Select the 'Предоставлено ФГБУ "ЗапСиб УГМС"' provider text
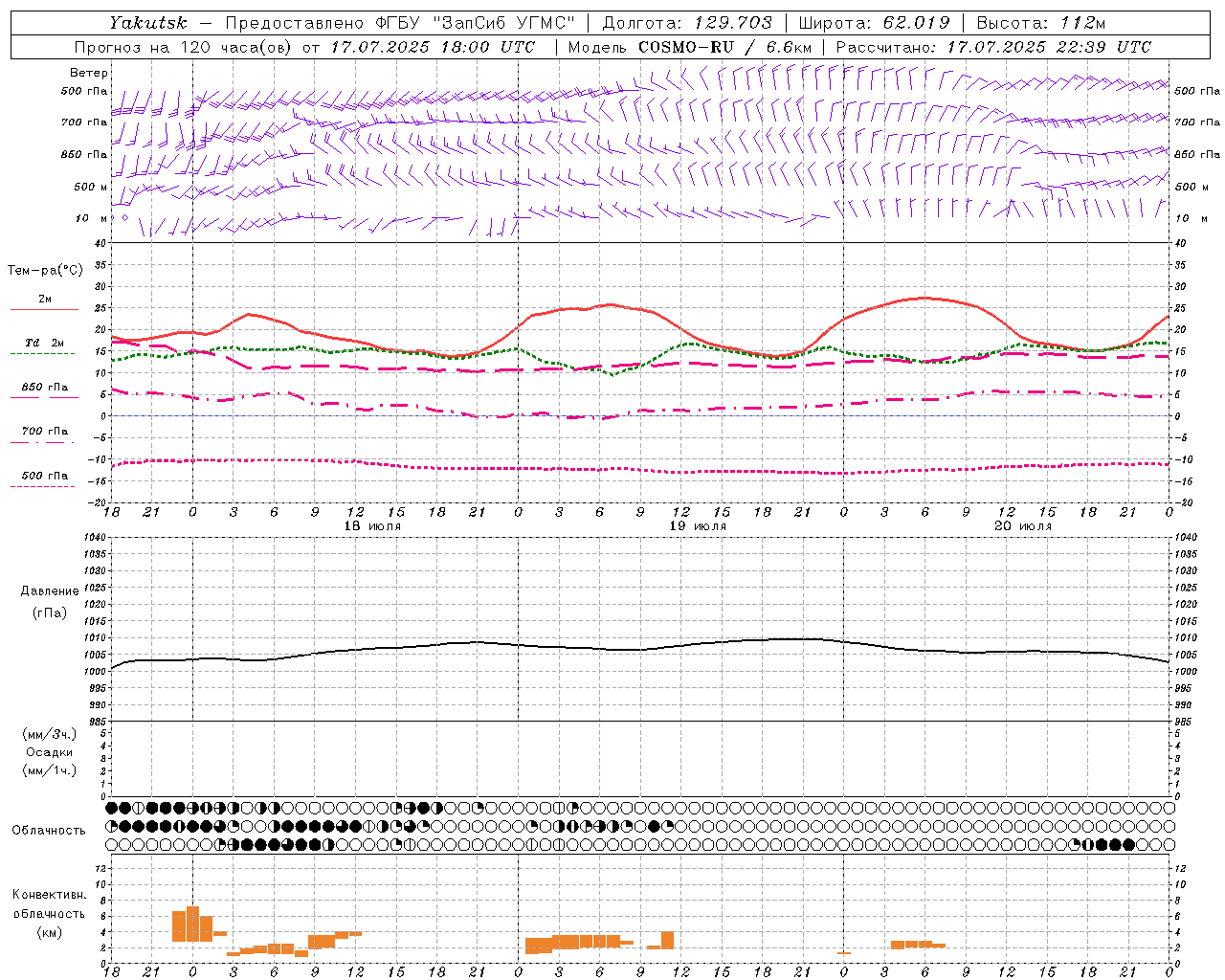1225x980 pixels. pos(400,22)
